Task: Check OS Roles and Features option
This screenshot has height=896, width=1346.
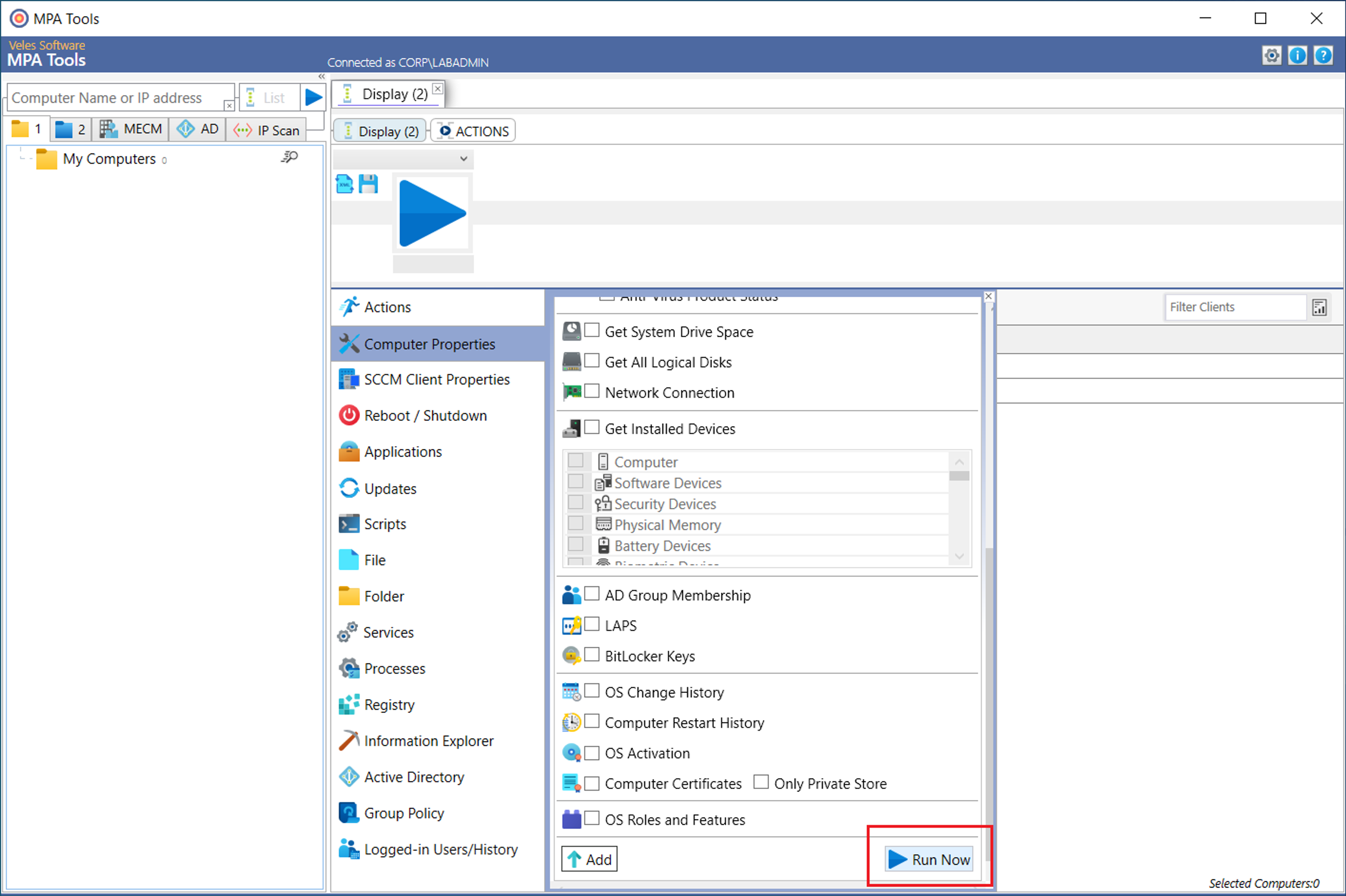Action: pyautogui.click(x=592, y=818)
